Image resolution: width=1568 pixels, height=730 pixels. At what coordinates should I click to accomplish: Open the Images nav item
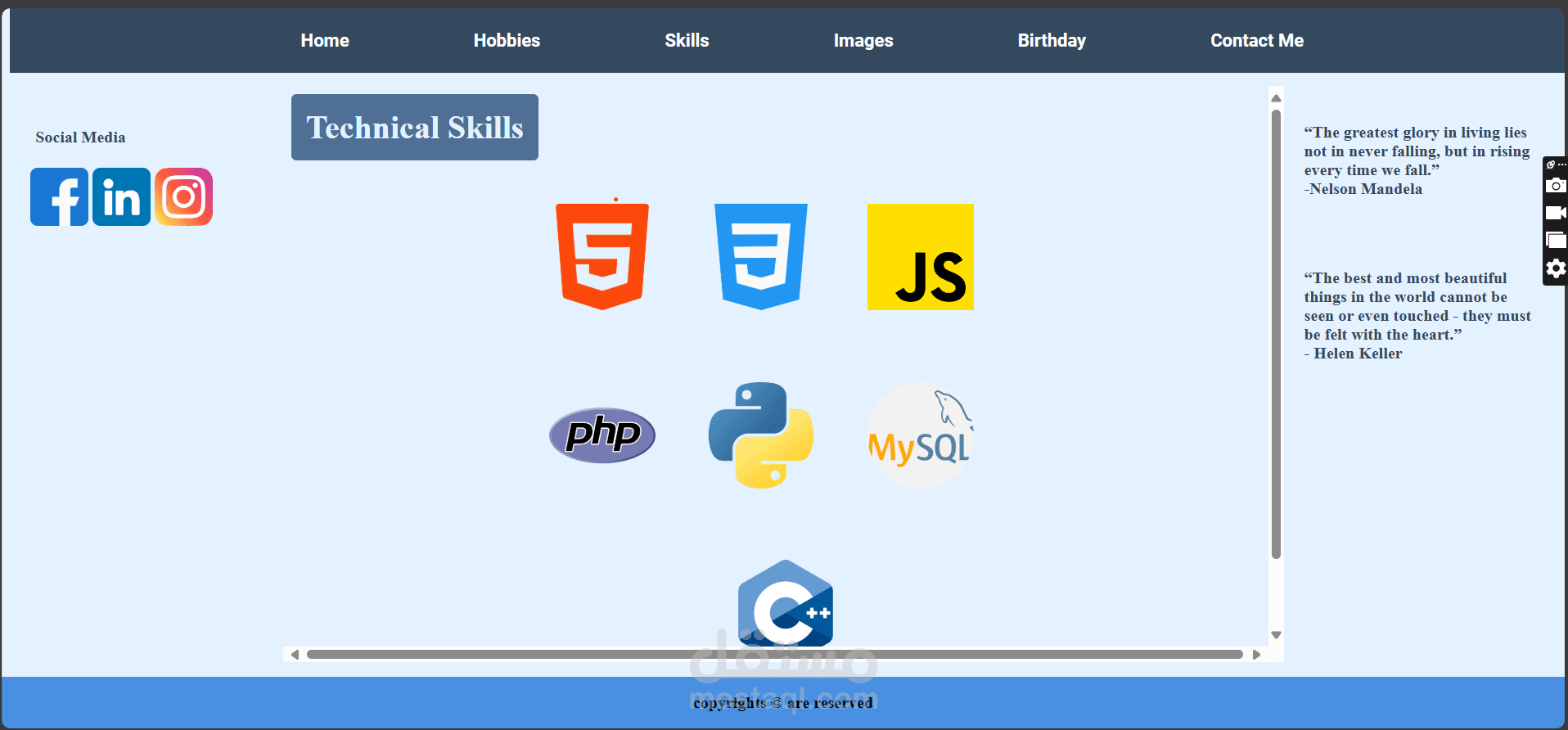tap(863, 40)
